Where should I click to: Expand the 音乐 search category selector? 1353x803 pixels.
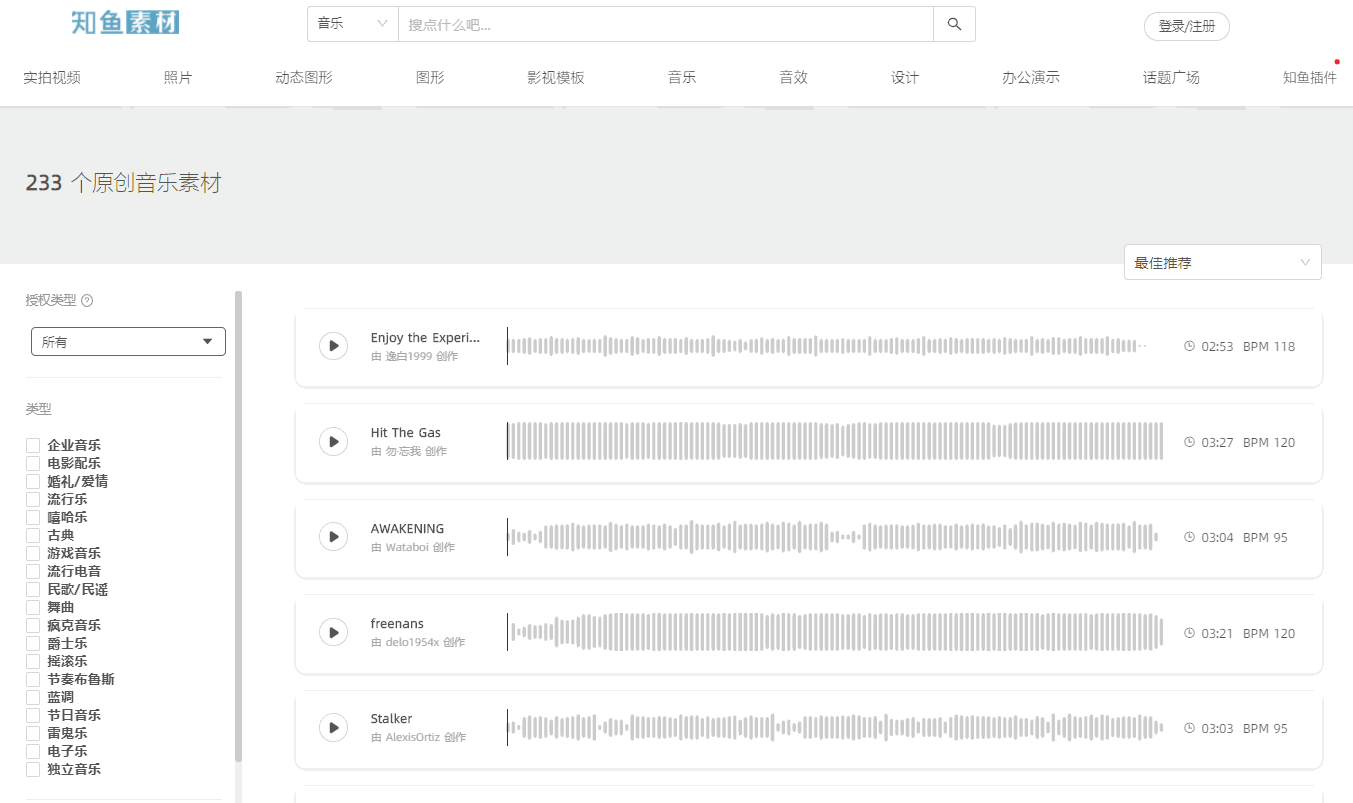pos(351,23)
